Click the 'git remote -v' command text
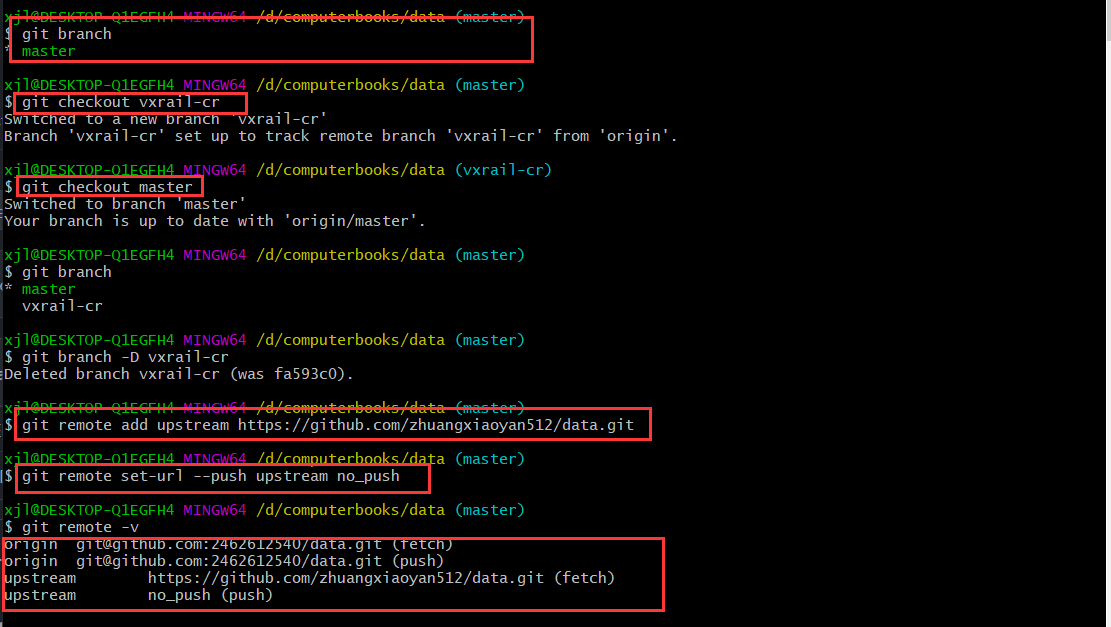This screenshot has width=1111, height=627. point(80,527)
